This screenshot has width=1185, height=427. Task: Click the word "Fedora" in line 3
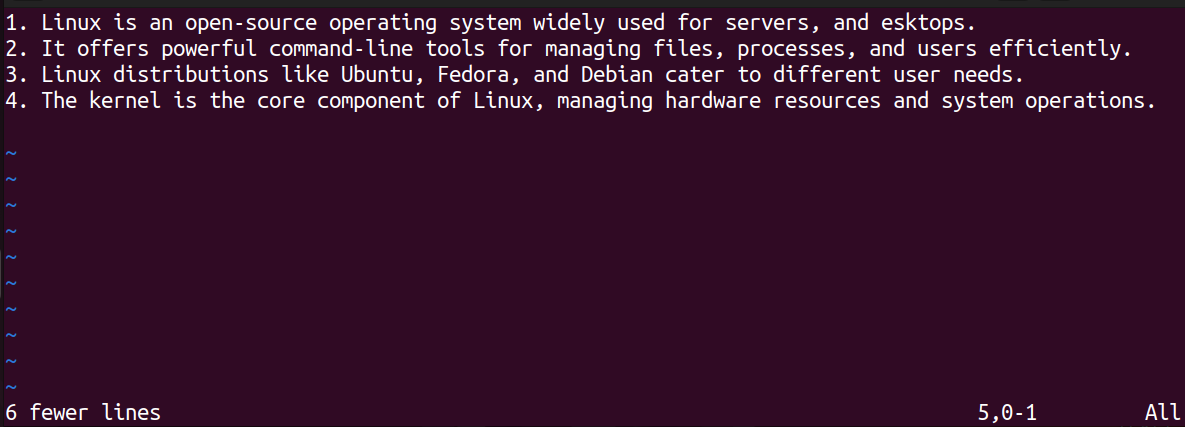pyautogui.click(x=472, y=75)
